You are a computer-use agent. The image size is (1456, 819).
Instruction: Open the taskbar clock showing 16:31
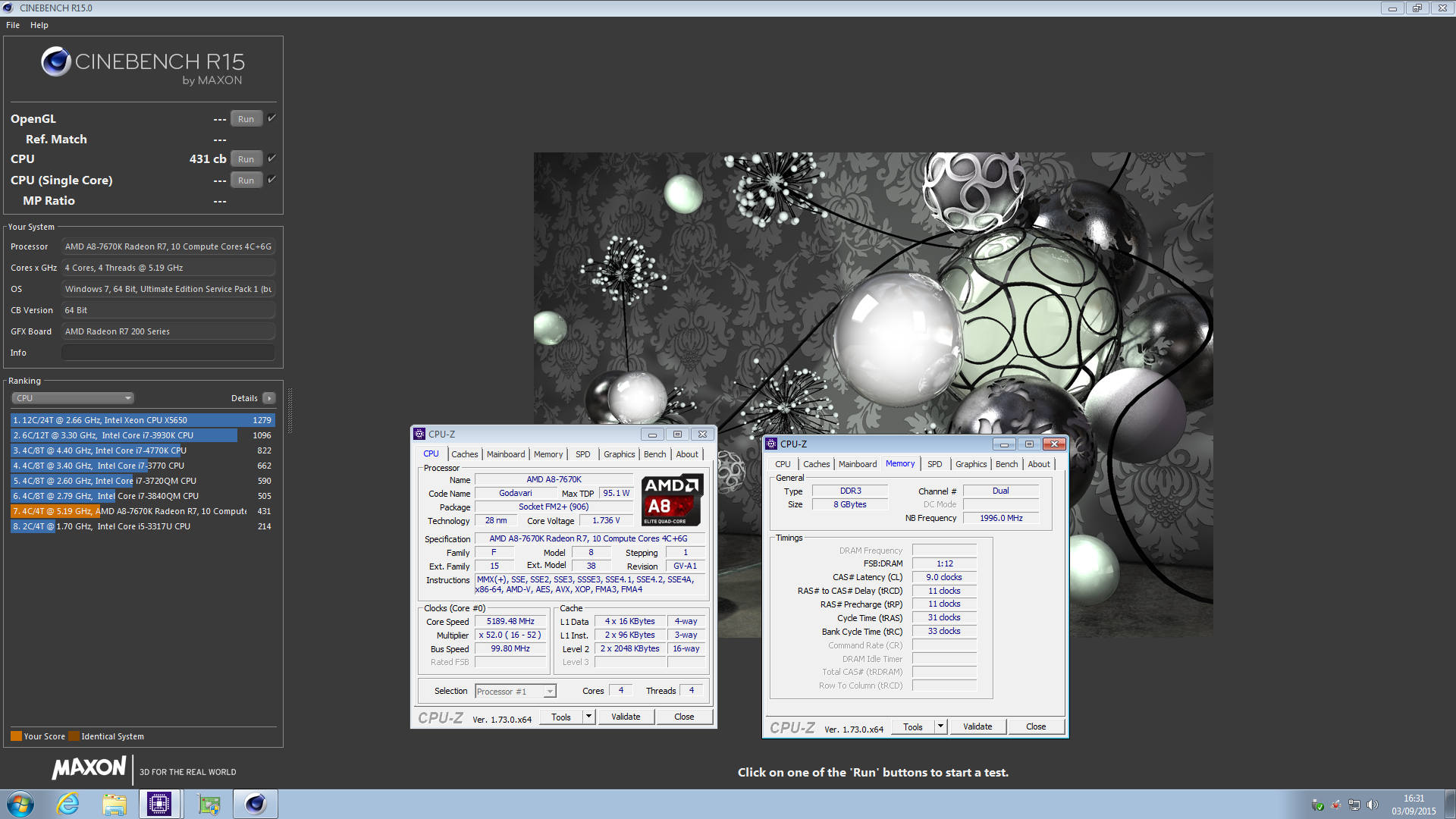tap(1414, 805)
